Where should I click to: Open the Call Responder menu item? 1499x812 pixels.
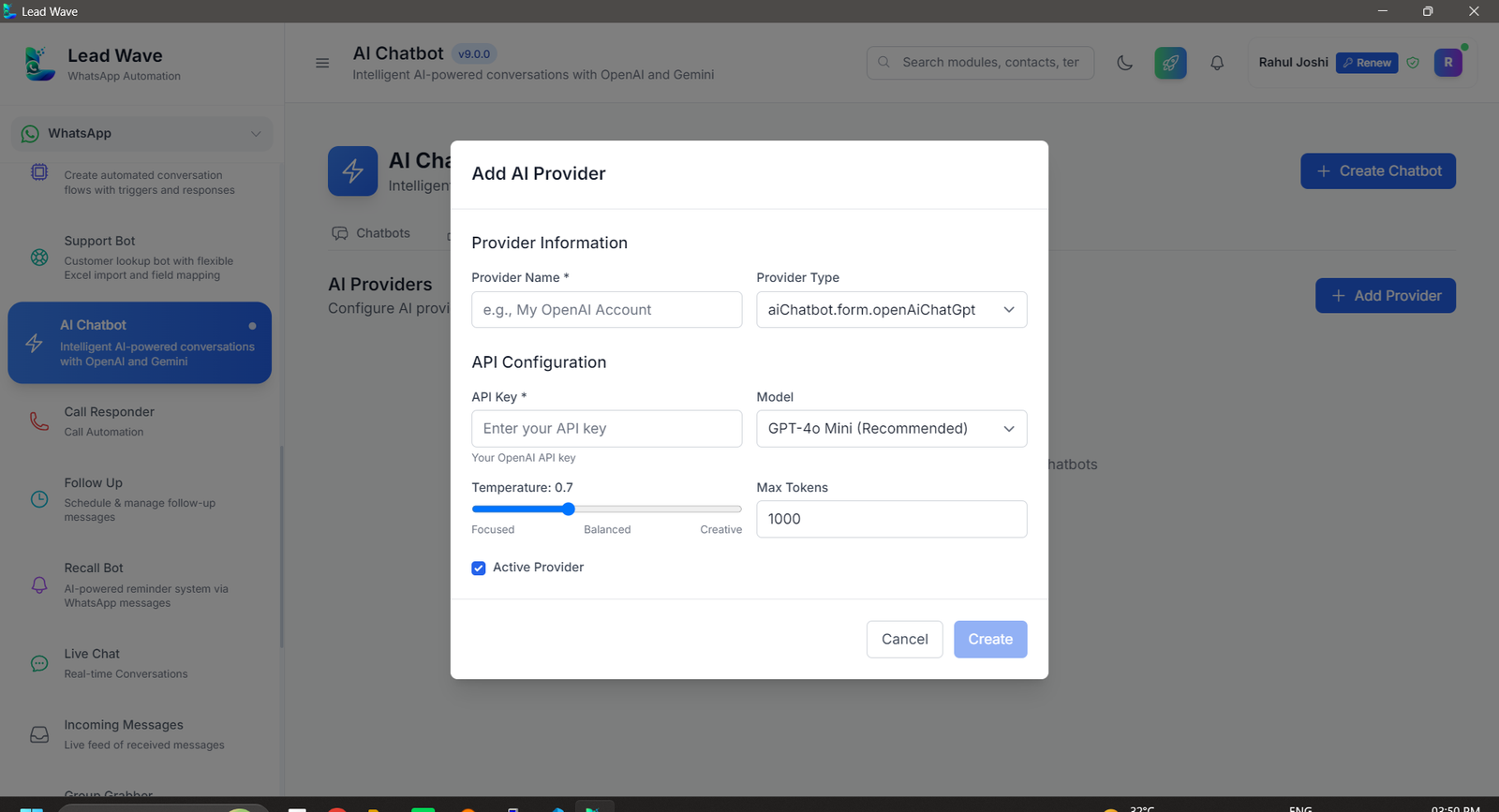point(141,421)
